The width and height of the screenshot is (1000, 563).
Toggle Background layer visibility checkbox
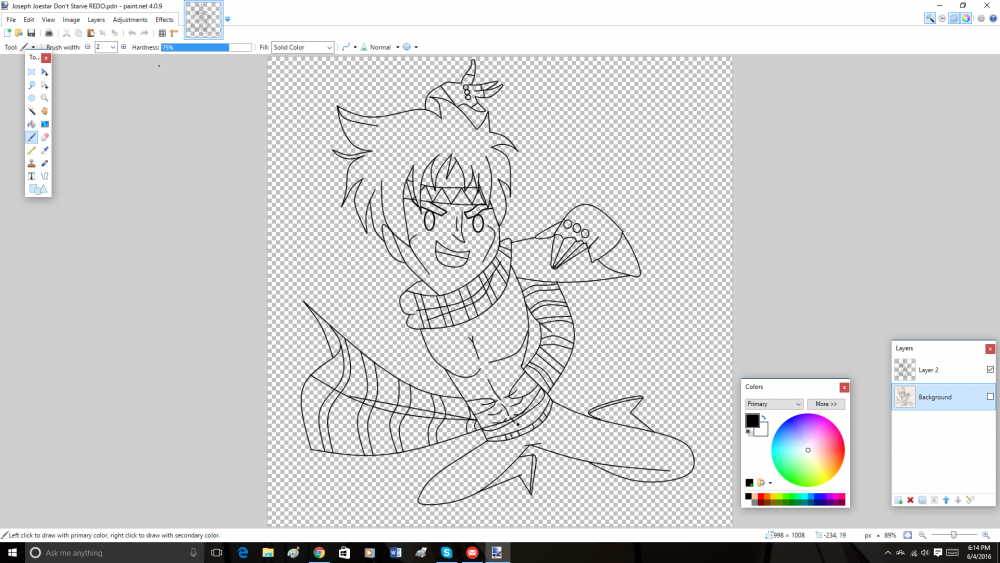[x=990, y=397]
